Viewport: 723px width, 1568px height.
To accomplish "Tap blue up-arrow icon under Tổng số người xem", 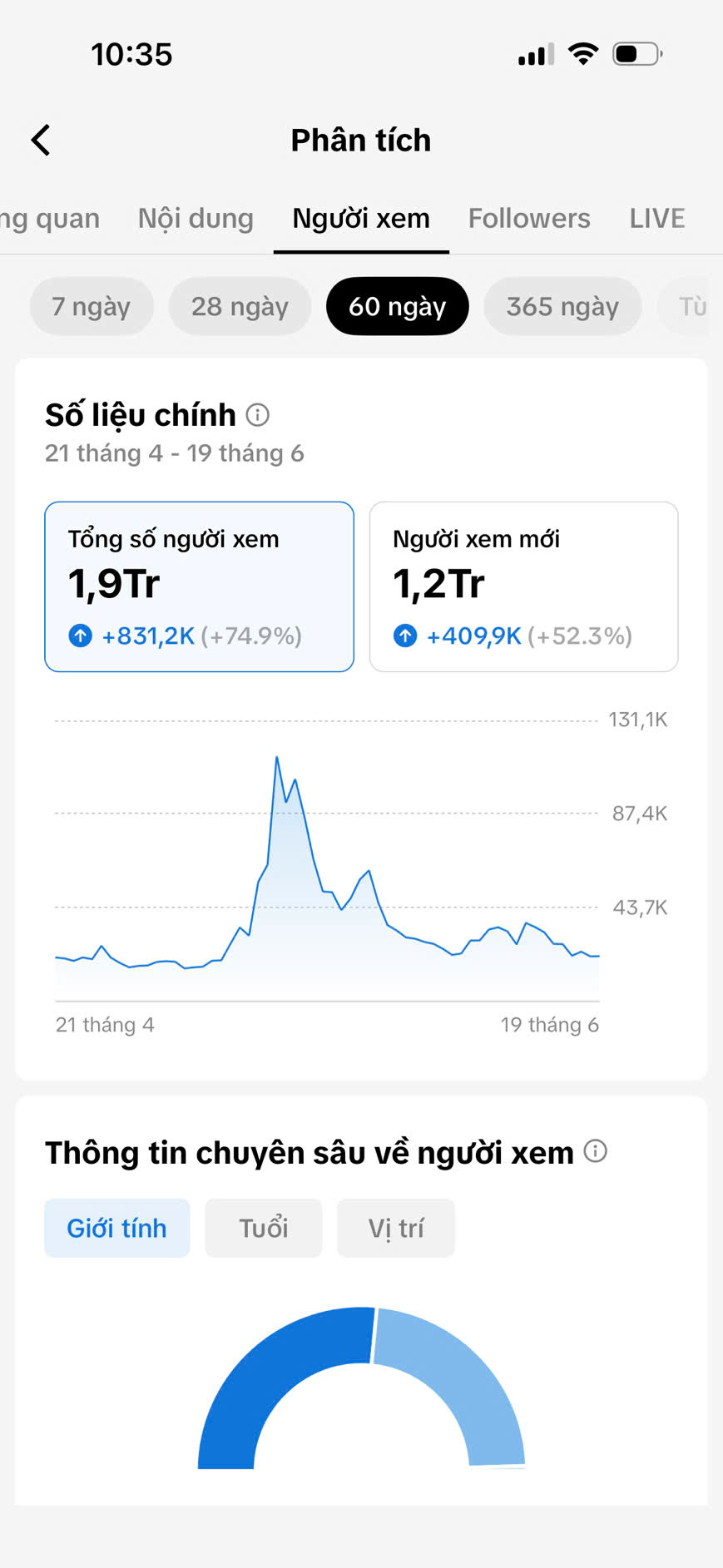I will click(80, 636).
